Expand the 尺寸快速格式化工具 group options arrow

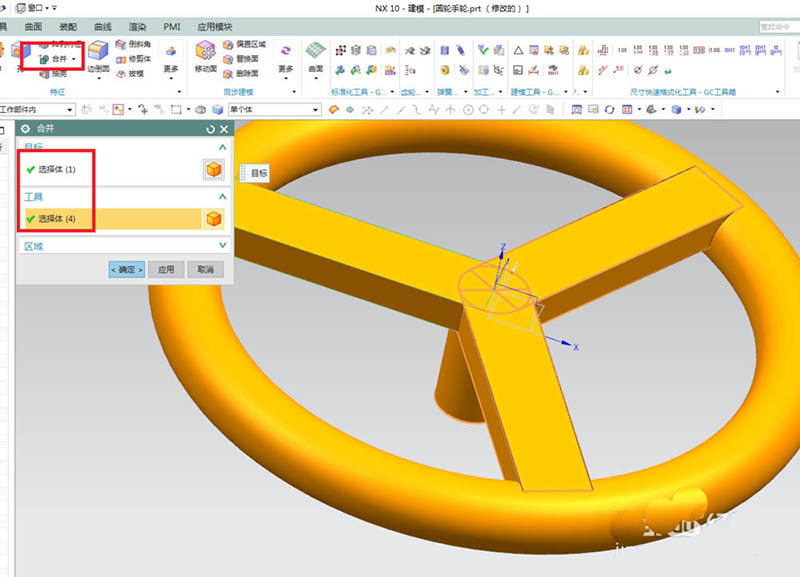coord(778,92)
